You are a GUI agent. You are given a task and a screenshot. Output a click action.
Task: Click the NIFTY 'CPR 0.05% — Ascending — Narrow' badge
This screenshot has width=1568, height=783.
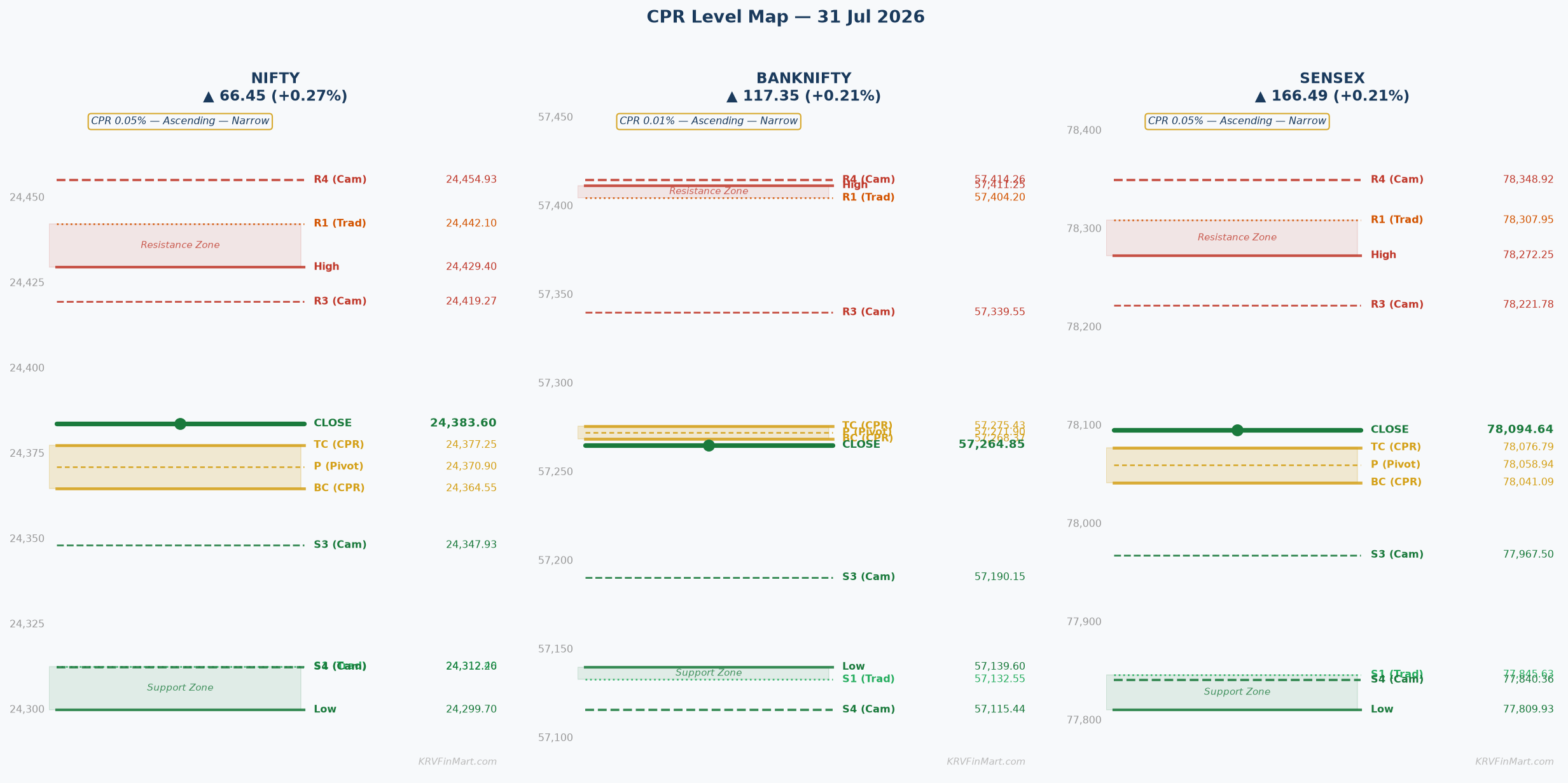(180, 121)
